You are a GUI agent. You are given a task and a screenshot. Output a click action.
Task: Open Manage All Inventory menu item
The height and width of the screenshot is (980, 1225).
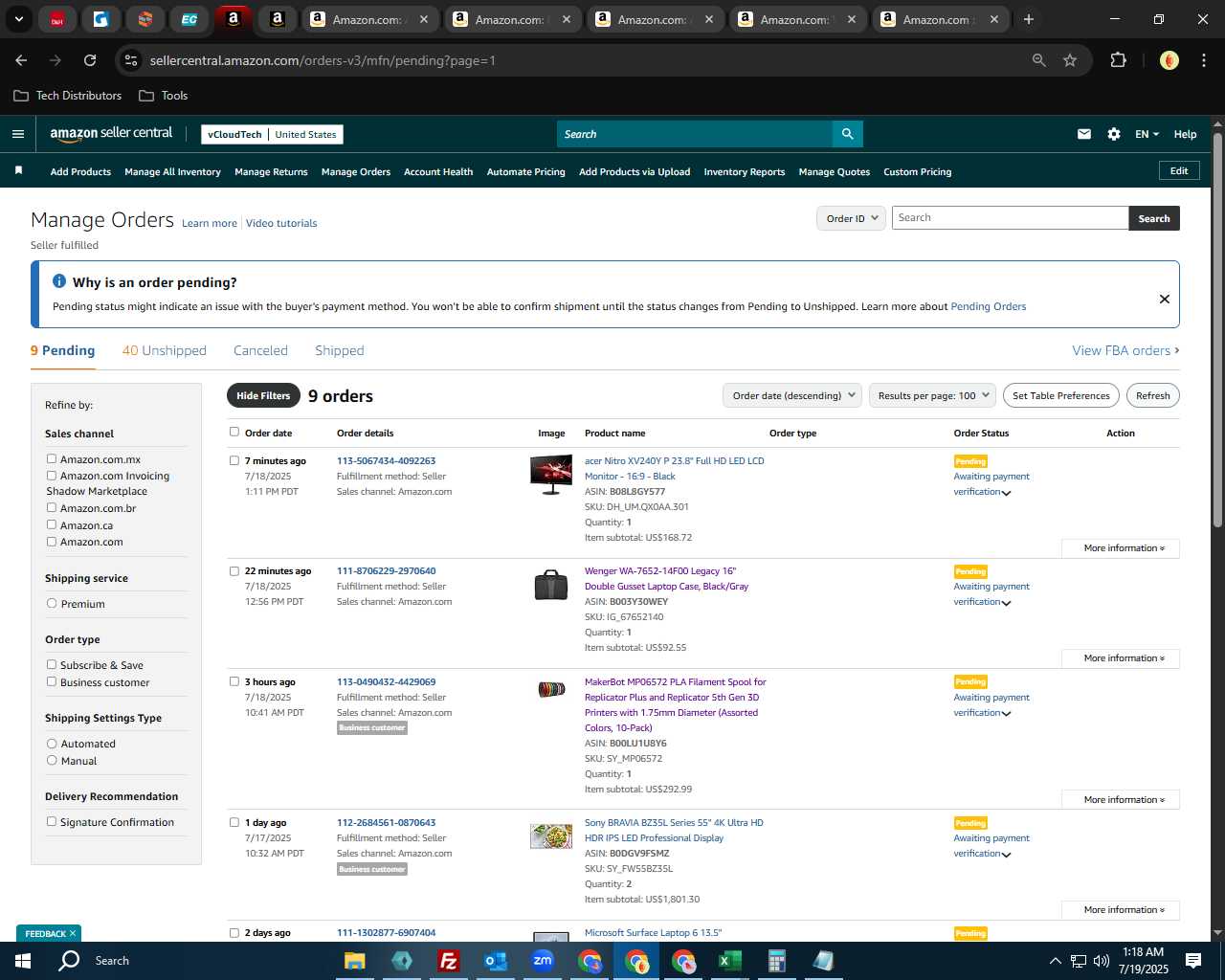[x=172, y=172]
